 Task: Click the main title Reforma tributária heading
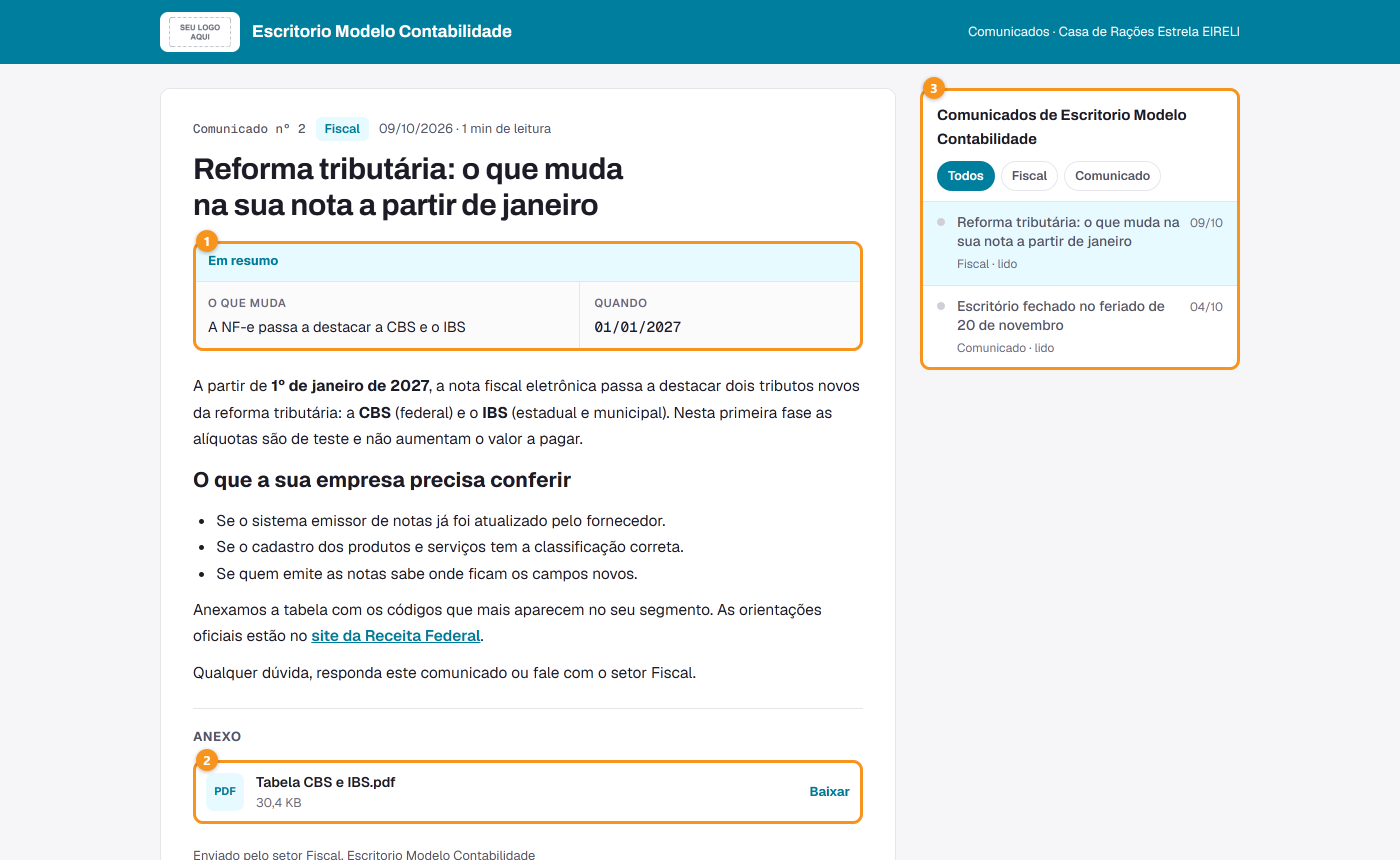(407, 186)
